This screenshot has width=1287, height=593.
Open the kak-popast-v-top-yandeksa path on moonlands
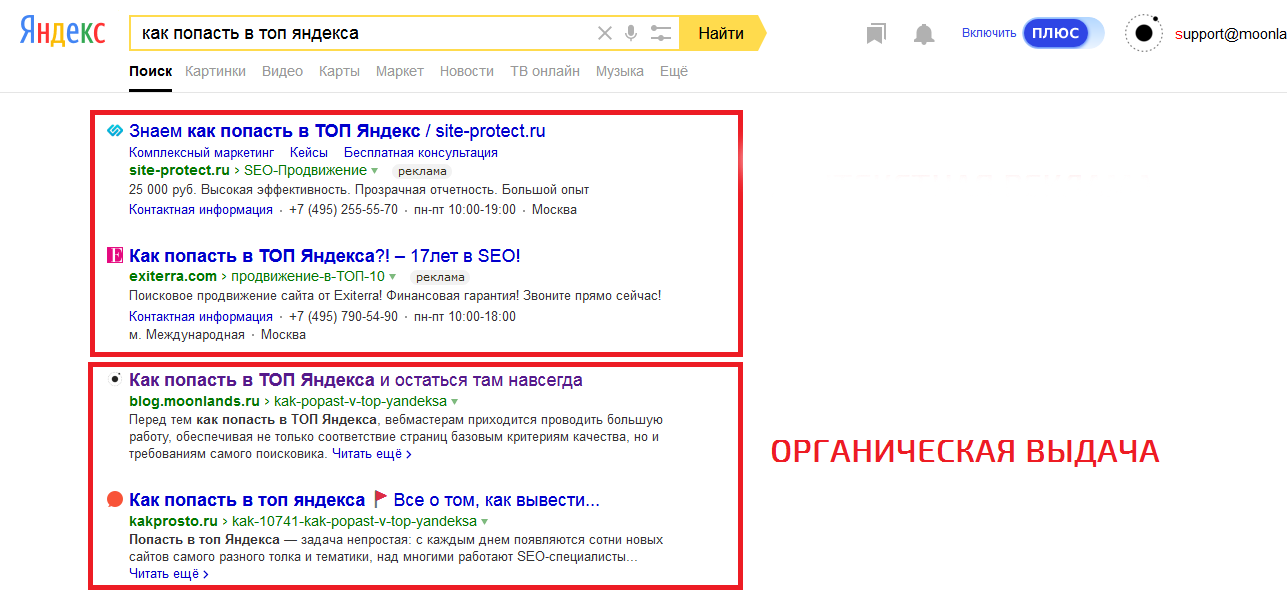(x=360, y=402)
